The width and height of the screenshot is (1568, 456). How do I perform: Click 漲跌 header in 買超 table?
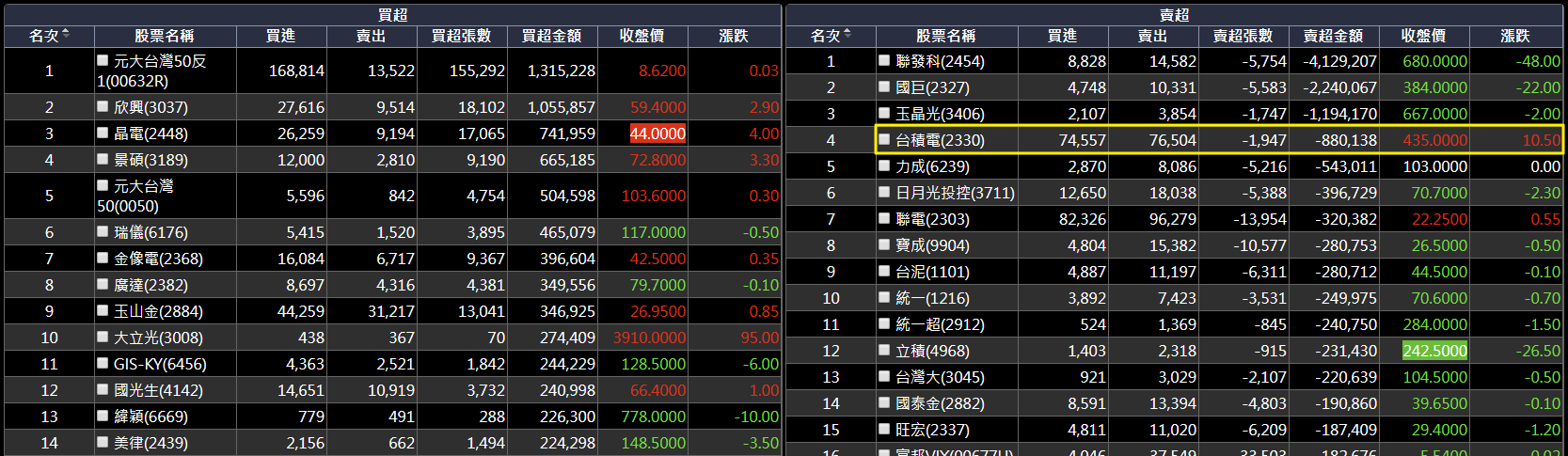point(734,36)
